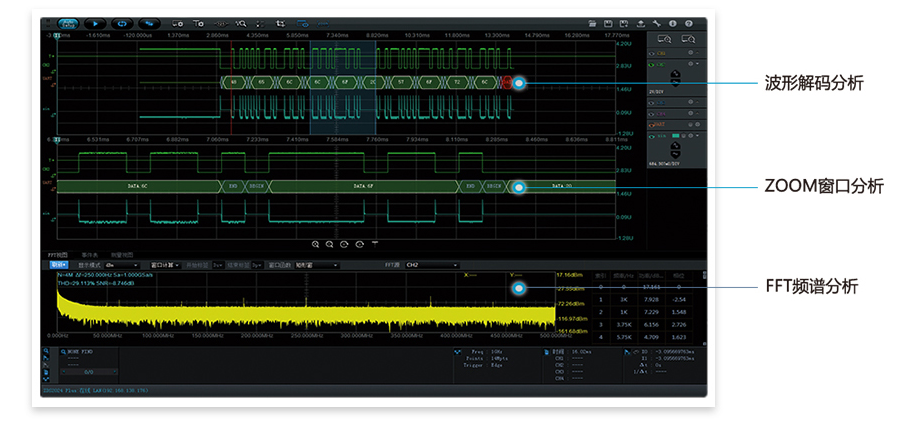Click the 'T' marker icon below the waveform
The image size is (908, 424).
pos(375,244)
